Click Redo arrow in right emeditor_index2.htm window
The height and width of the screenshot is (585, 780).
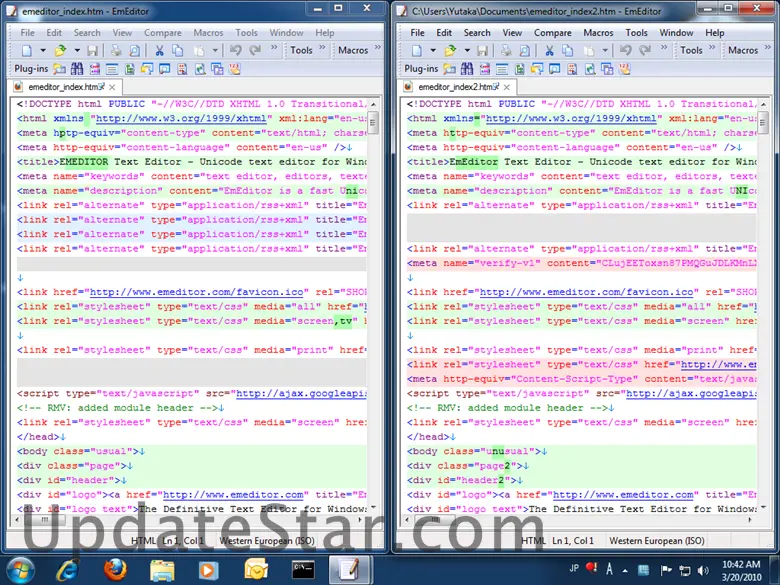(x=645, y=50)
